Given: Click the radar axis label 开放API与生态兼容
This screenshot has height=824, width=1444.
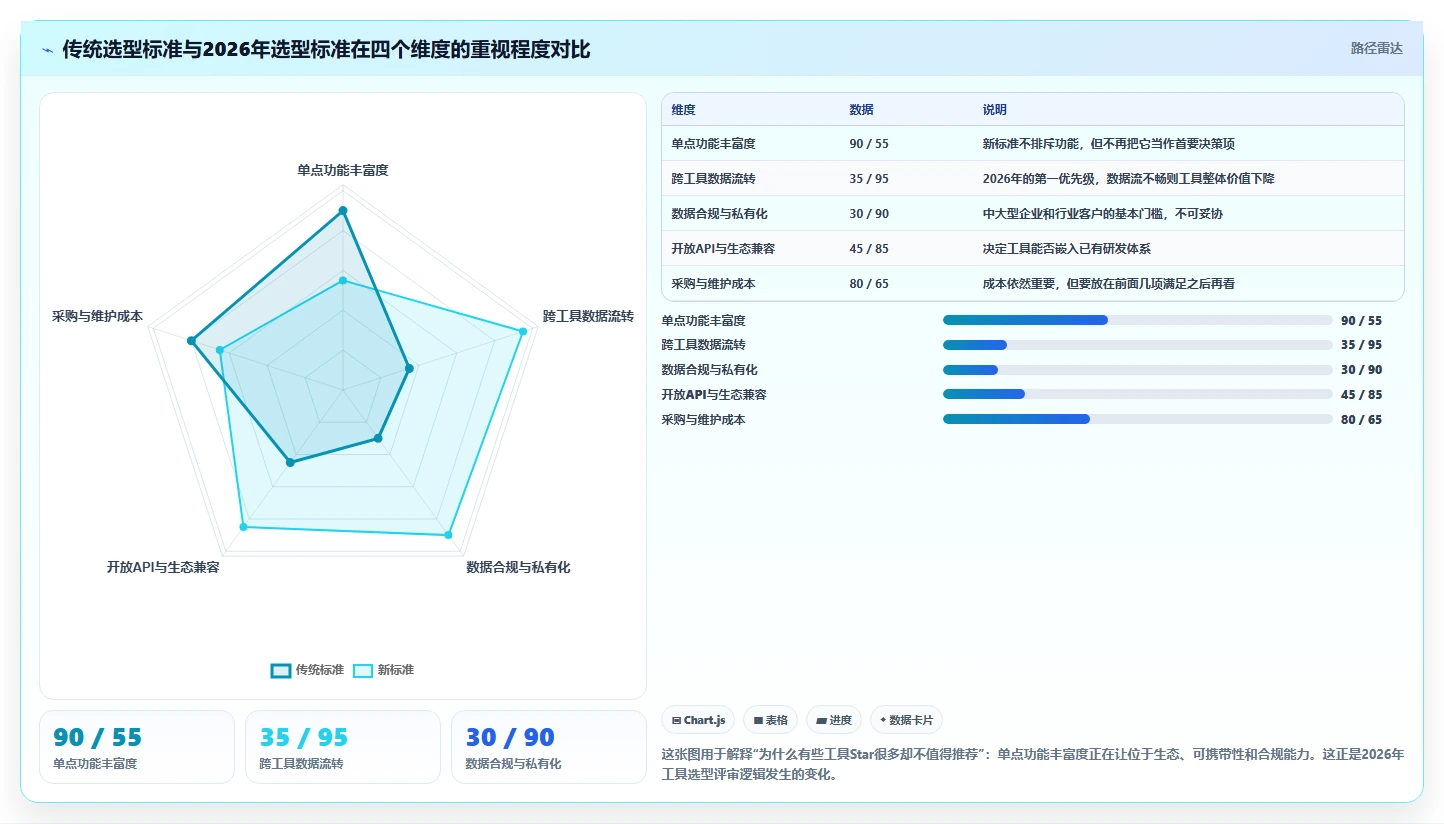Looking at the screenshot, I should [163, 568].
